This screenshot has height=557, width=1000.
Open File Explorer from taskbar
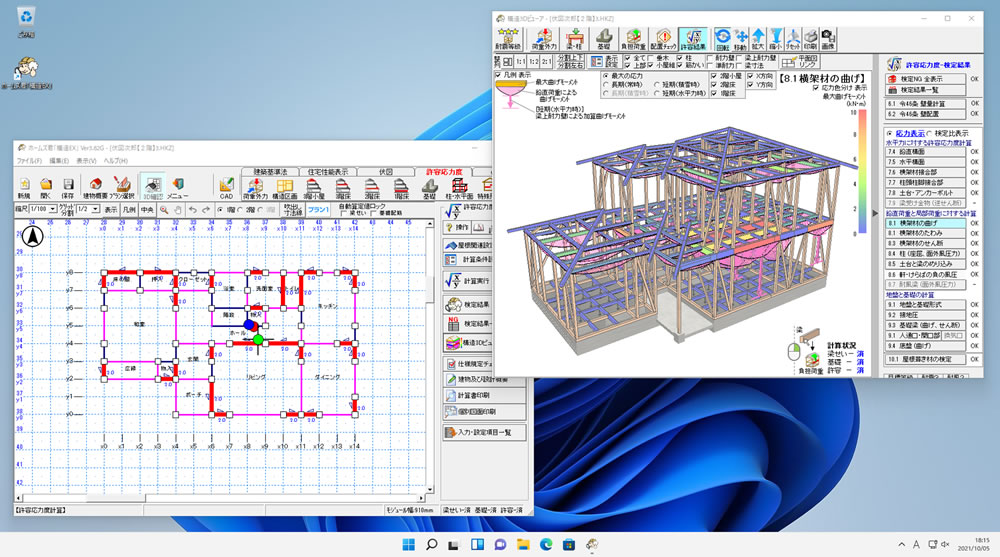(523, 544)
